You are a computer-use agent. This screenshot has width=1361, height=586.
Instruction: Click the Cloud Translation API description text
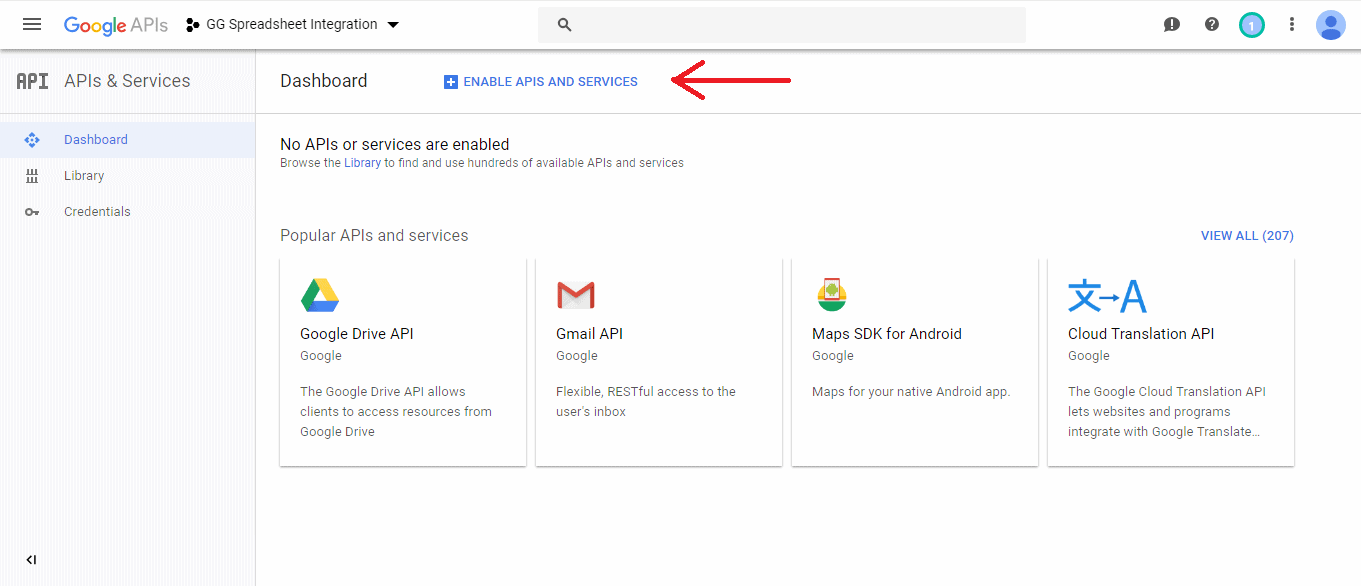click(x=1167, y=412)
